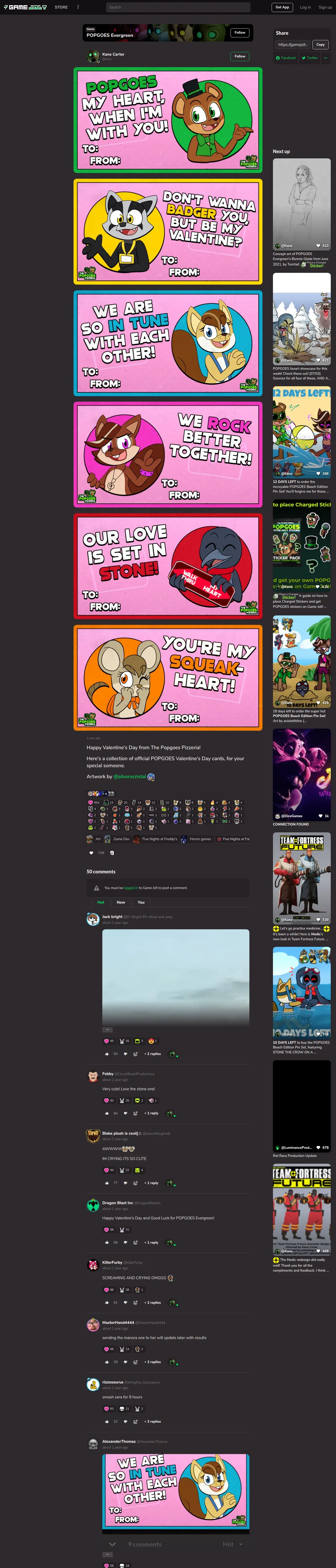
Task: Expand '+ 2 replies' under Jack bright's comment
Action: click(x=153, y=1054)
